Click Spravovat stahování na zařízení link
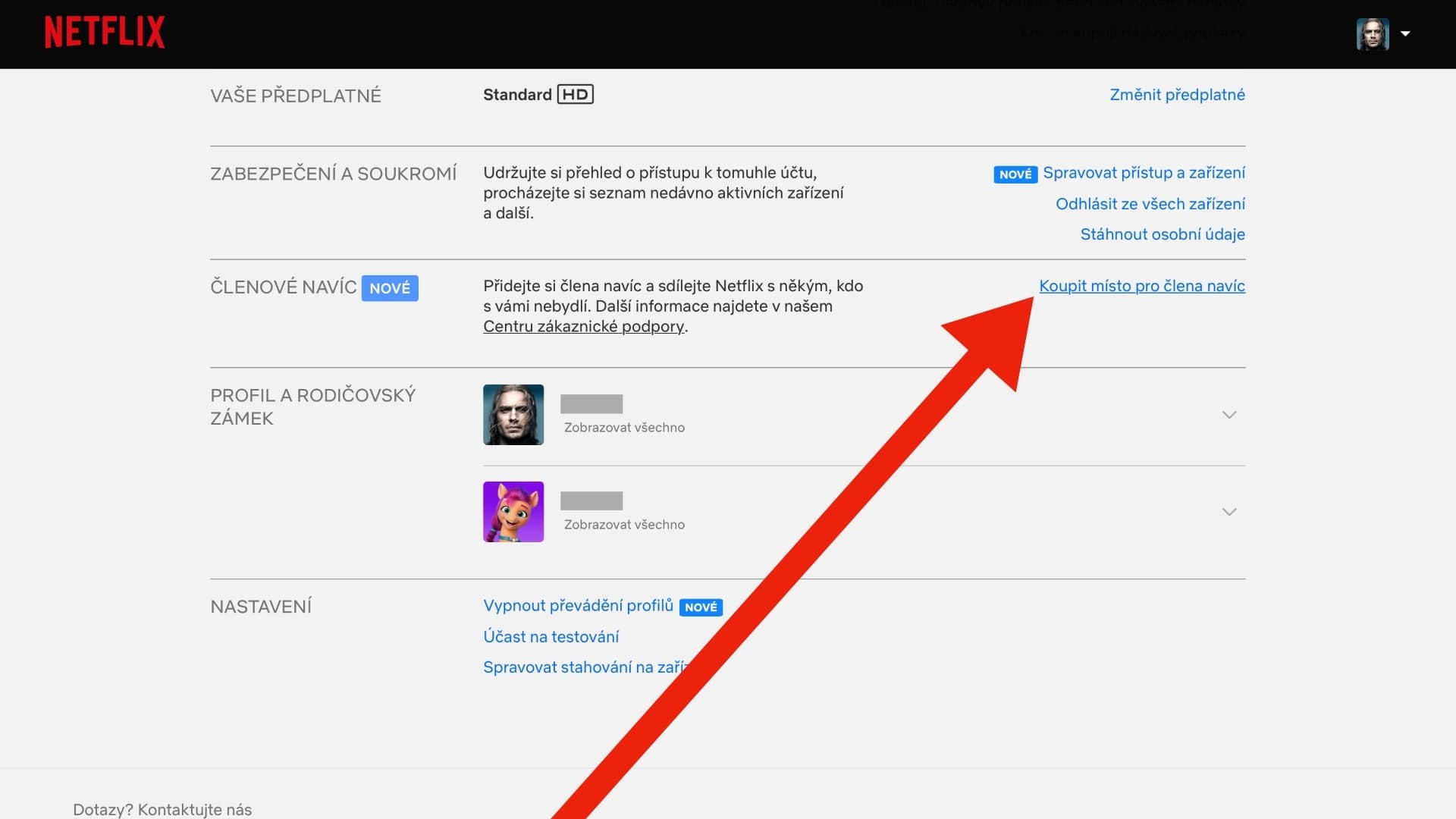The height and width of the screenshot is (819, 1456). pyautogui.click(x=585, y=667)
